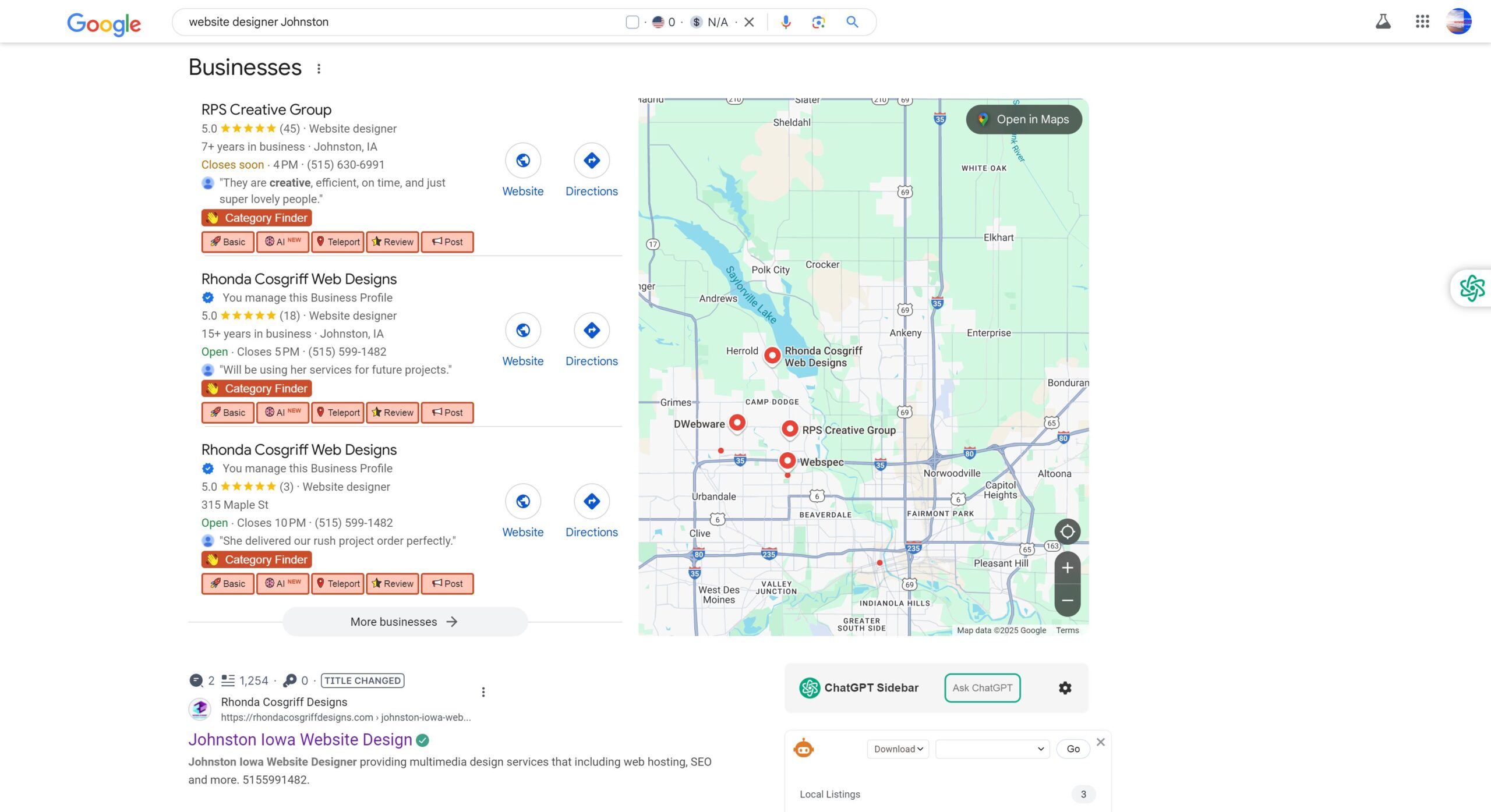
Task: Get directions to 315 Maple St listing
Action: 592,501
